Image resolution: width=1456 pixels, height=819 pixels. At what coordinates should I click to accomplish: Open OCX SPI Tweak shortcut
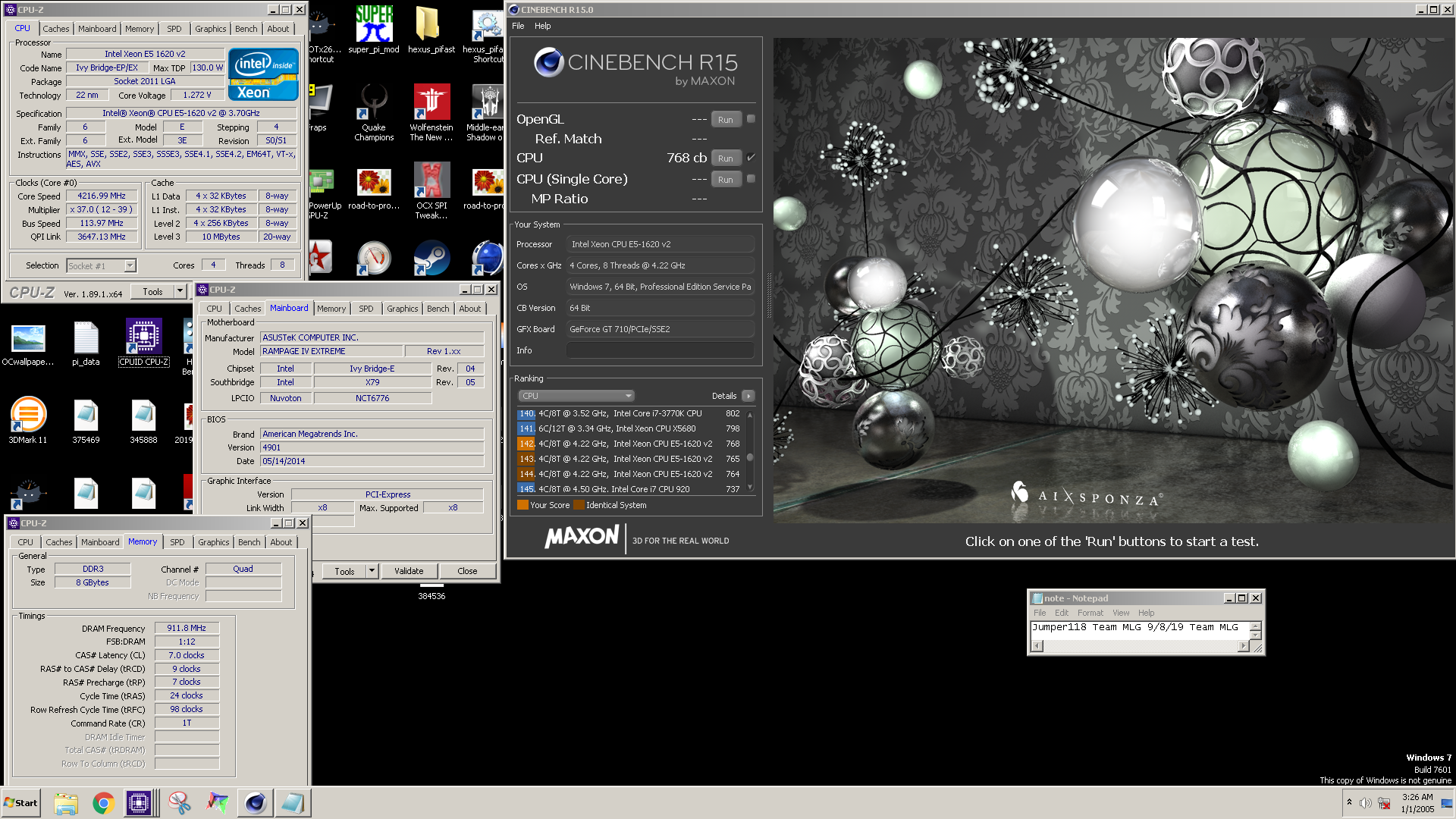(431, 190)
